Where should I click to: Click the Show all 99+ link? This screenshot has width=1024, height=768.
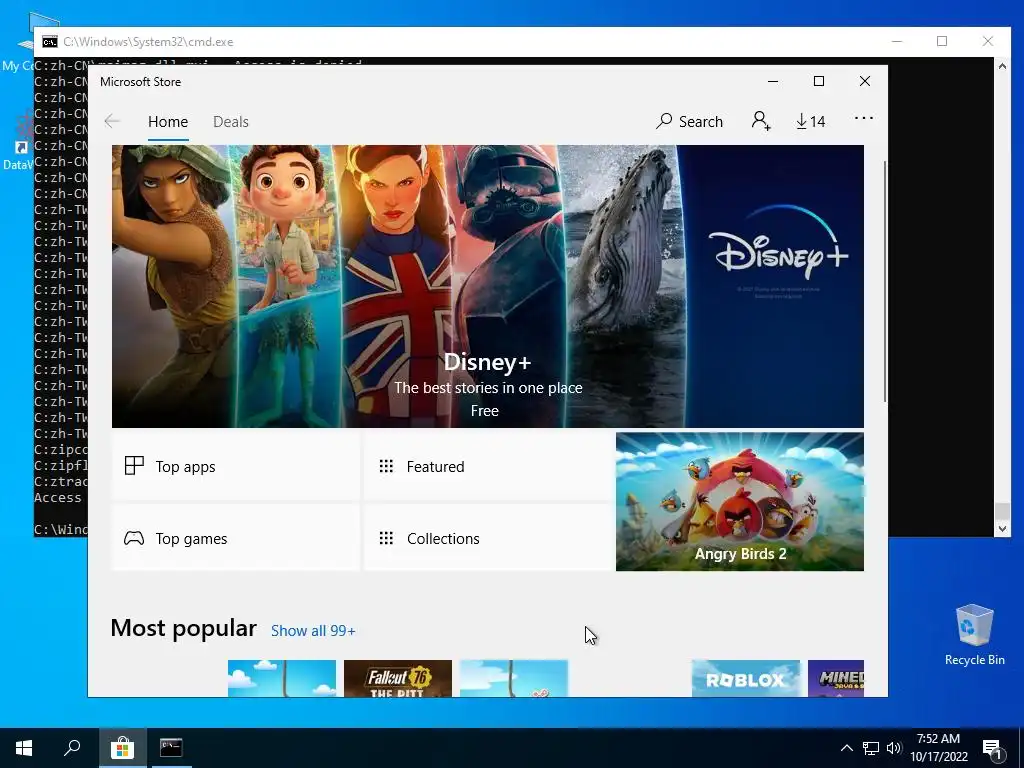click(313, 631)
